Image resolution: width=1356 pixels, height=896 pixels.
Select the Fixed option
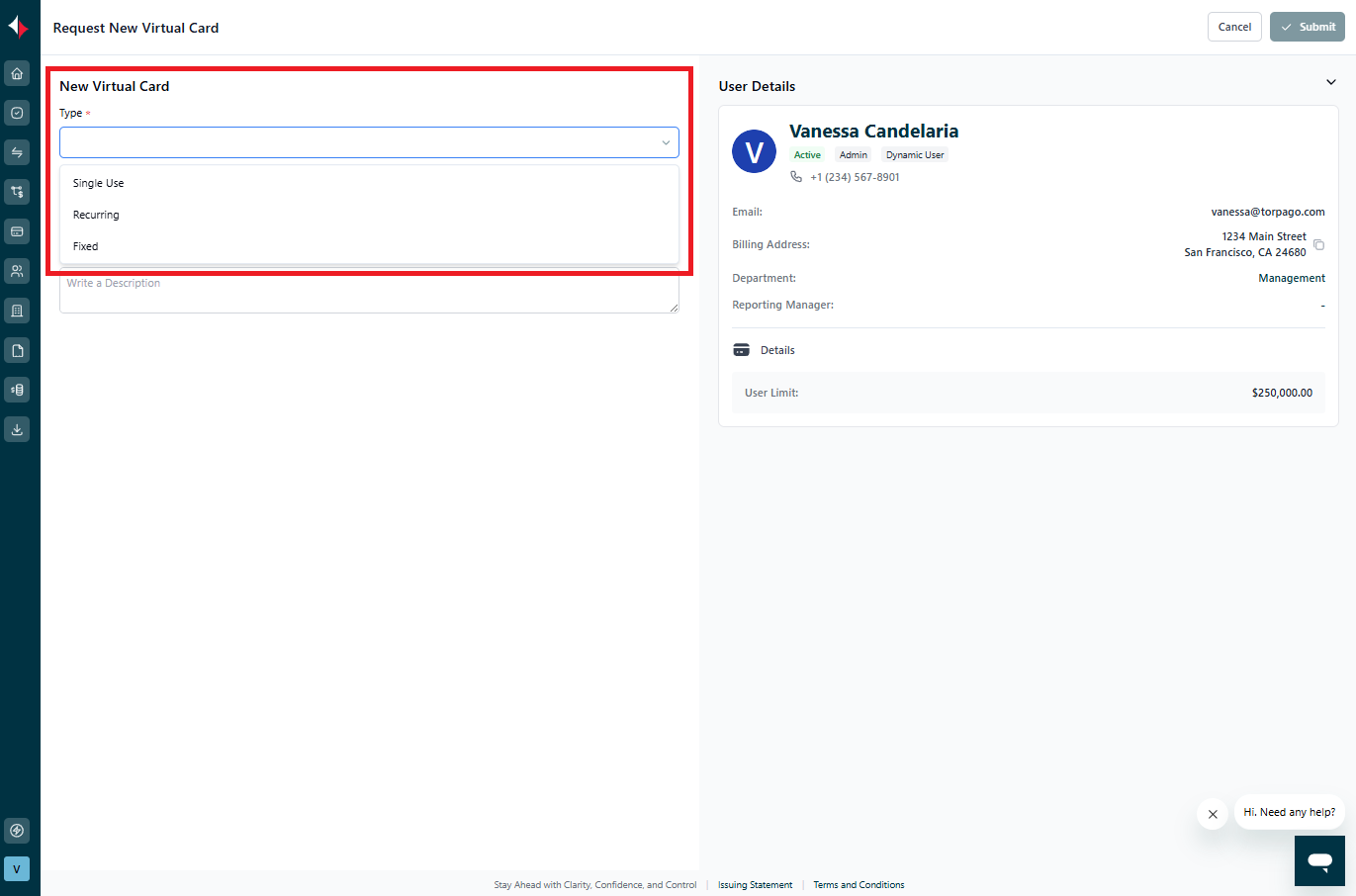(369, 246)
